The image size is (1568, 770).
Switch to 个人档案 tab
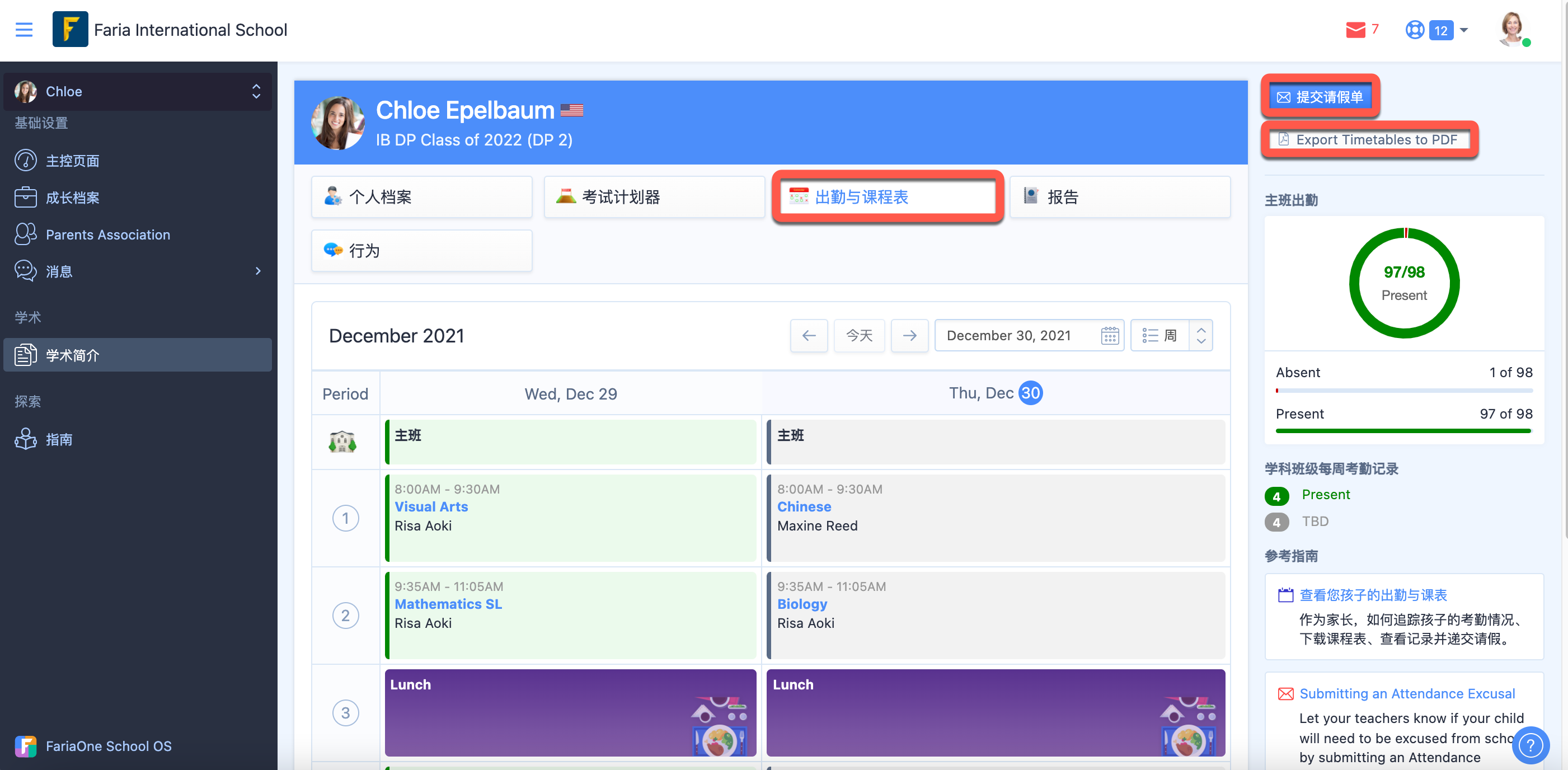(422, 196)
